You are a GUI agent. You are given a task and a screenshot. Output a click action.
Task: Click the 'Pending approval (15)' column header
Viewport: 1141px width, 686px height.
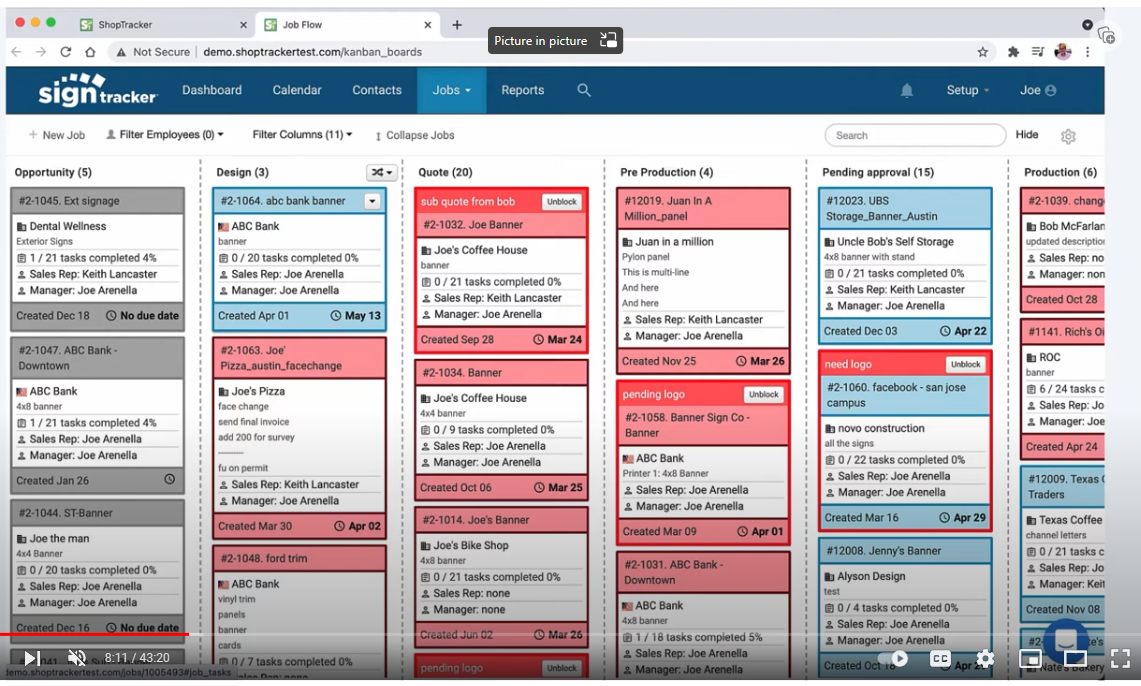point(878,172)
